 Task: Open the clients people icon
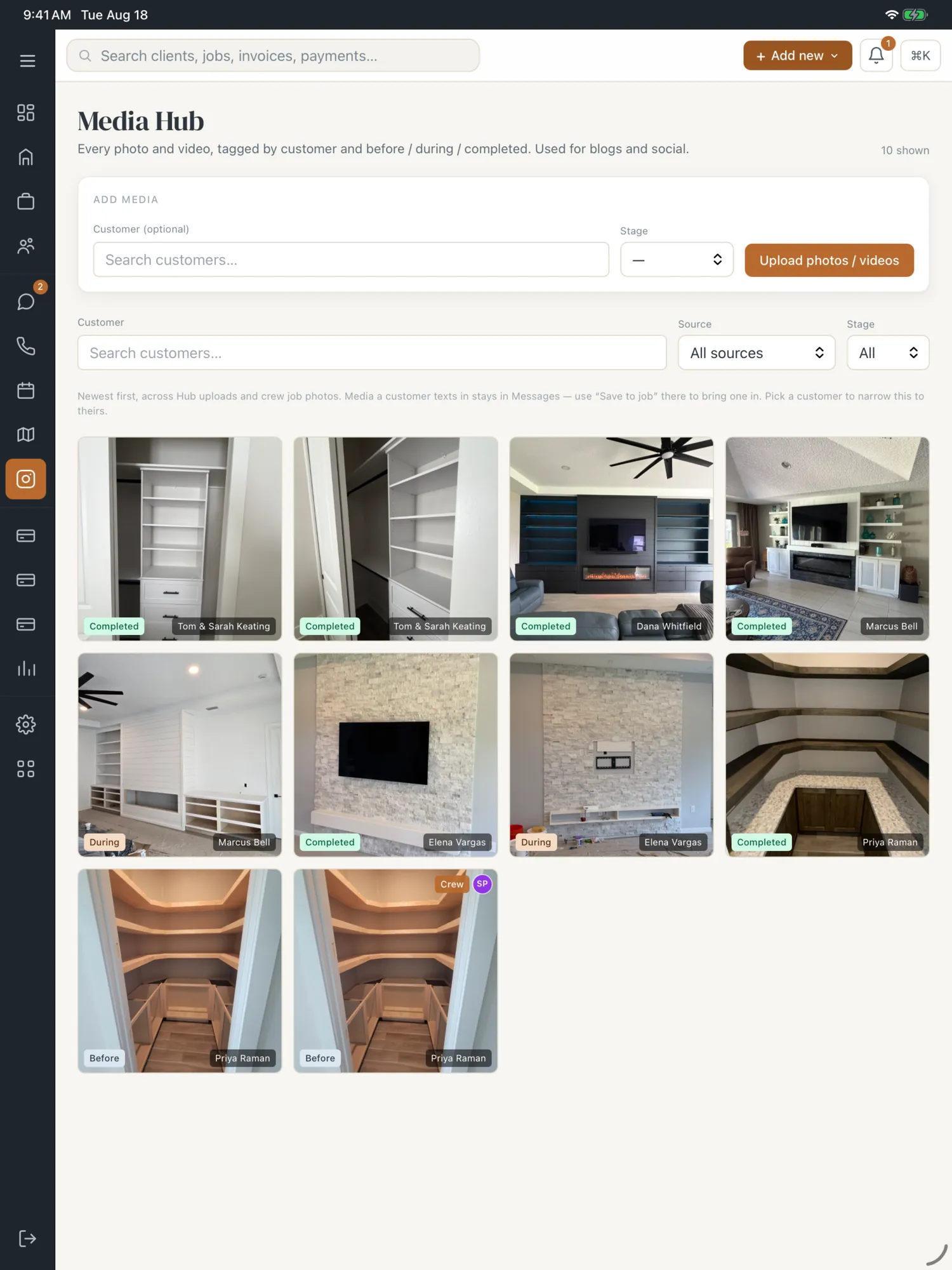[x=26, y=246]
